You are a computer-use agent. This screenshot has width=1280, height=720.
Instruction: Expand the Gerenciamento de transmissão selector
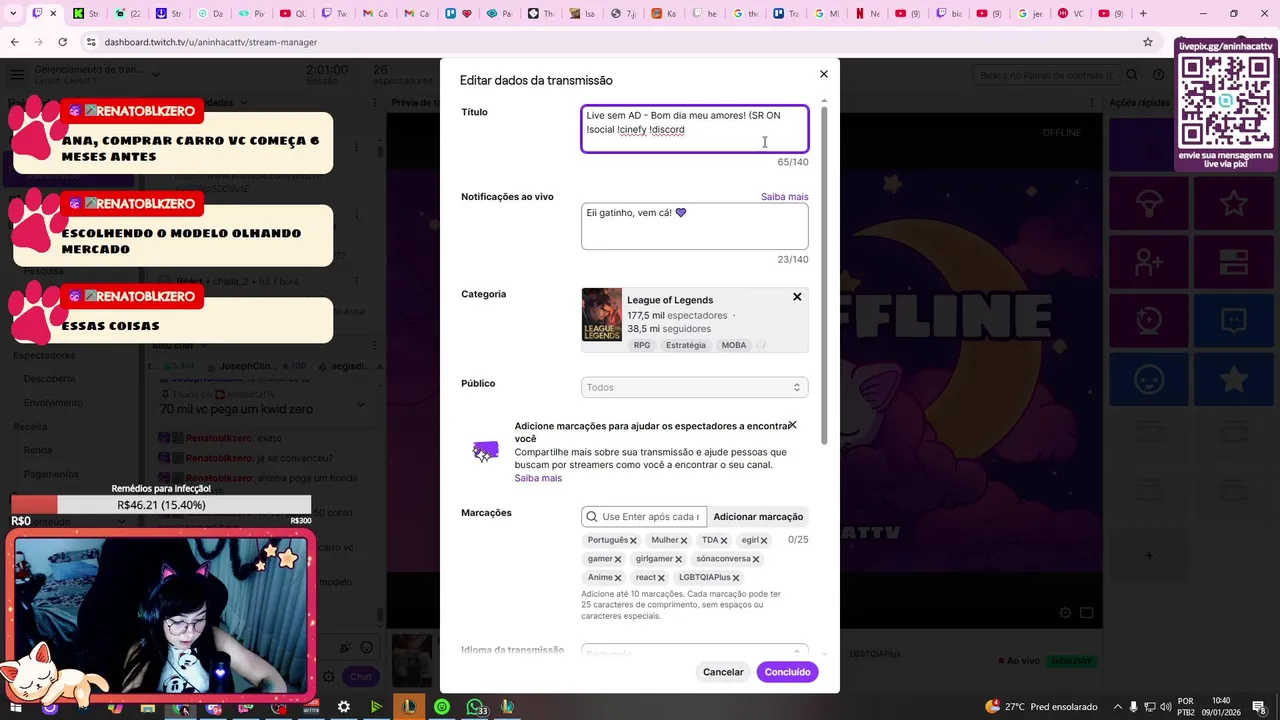[x=155, y=75]
